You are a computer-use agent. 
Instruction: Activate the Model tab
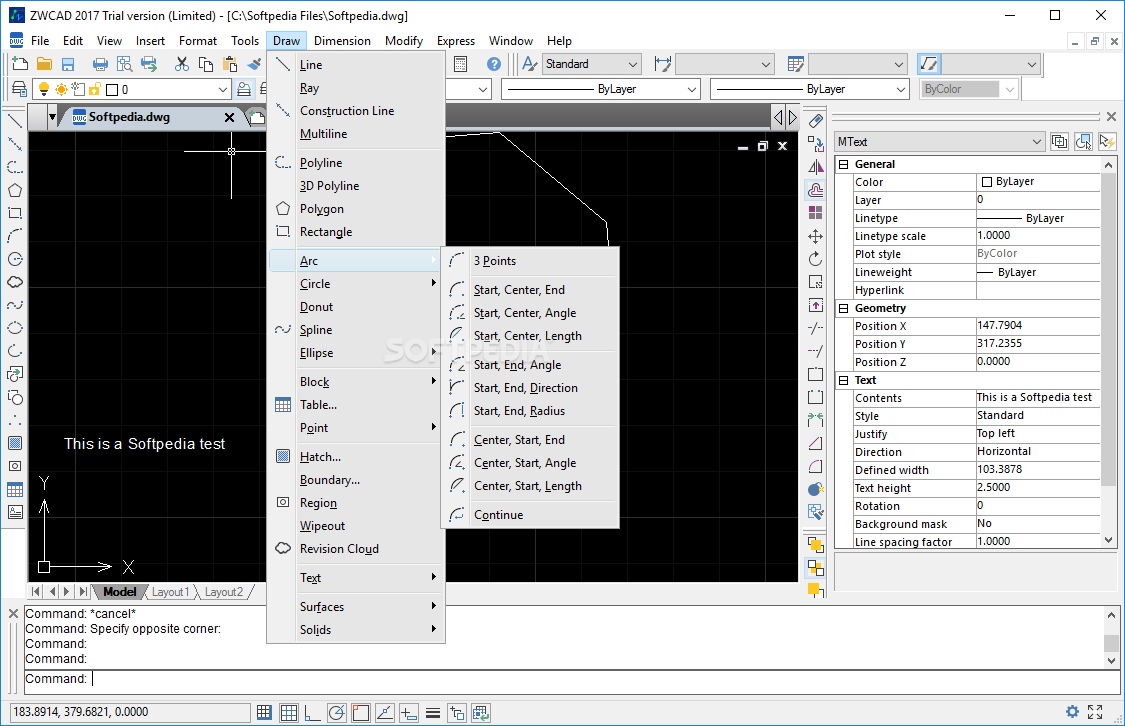coord(119,592)
